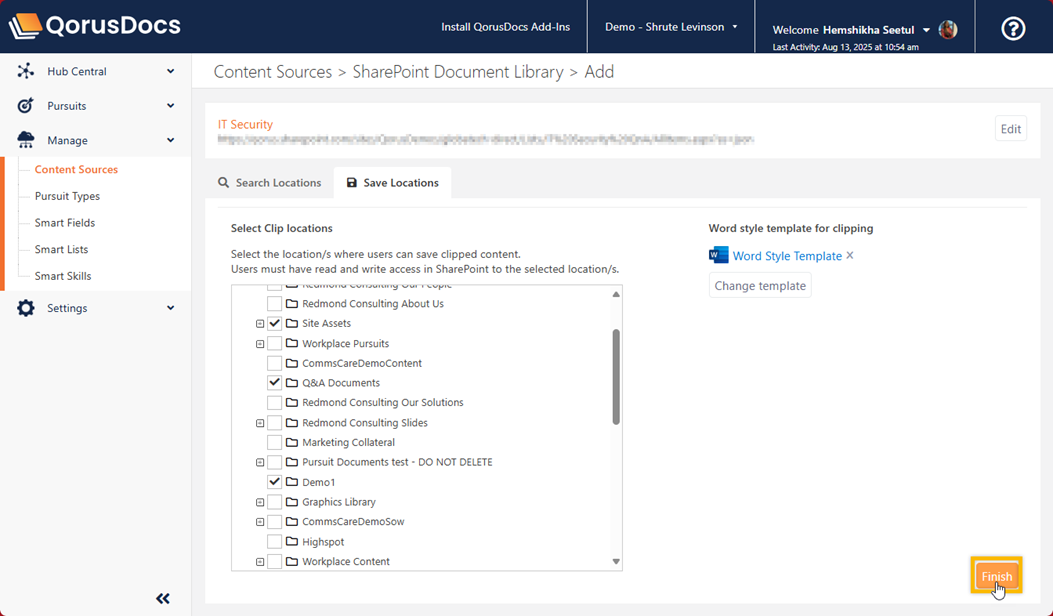1053x616 pixels.
Task: Click the Hub Central network icon
Action: pyautogui.click(x=26, y=72)
